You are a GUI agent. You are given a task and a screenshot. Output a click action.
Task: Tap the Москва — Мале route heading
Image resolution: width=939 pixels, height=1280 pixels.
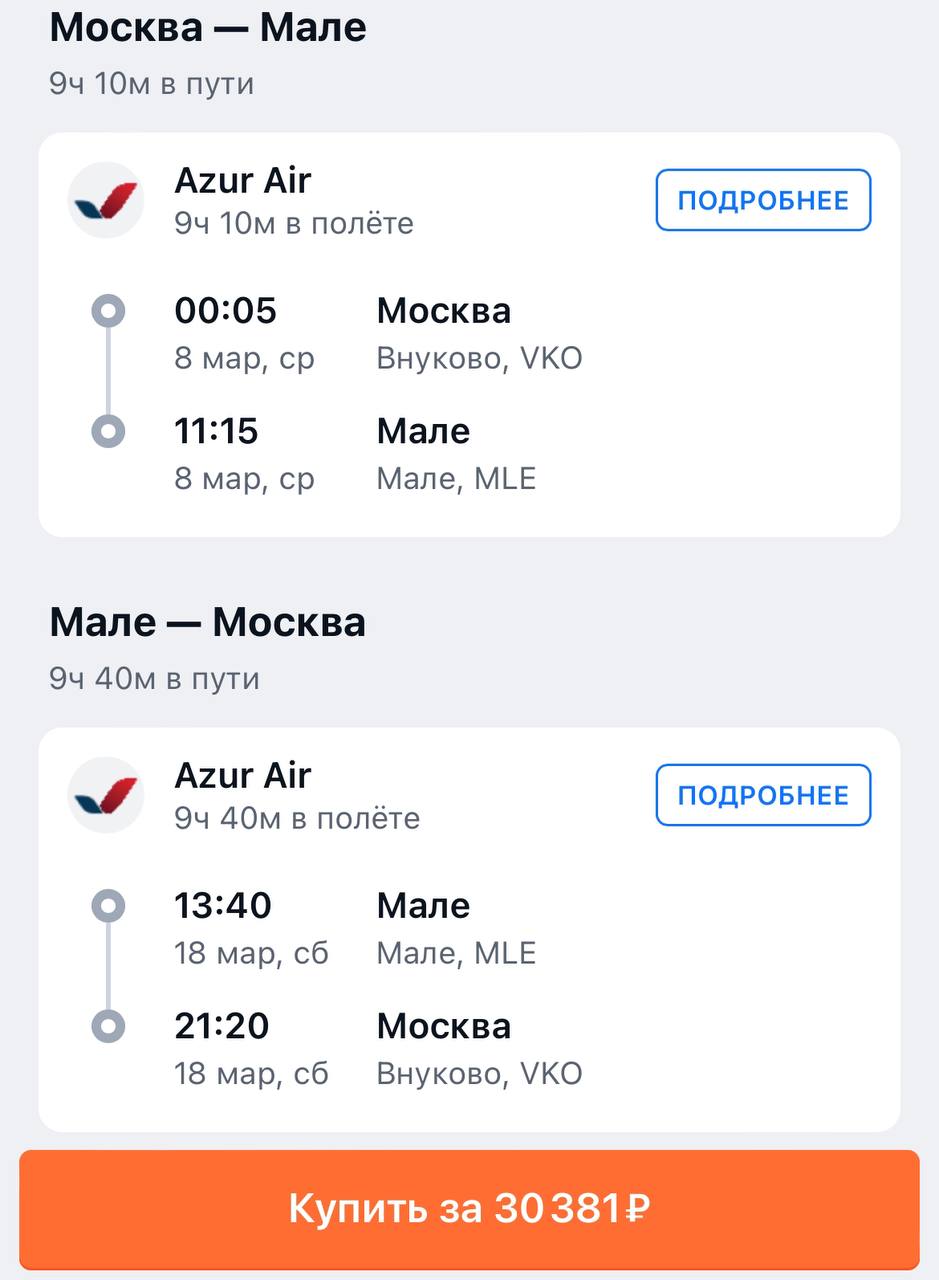click(208, 28)
